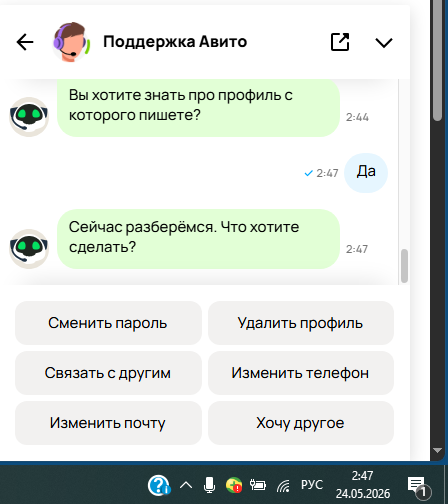This screenshot has height=504, width=448.
Task: Collapse the chat with the chevron
Action: (x=384, y=43)
